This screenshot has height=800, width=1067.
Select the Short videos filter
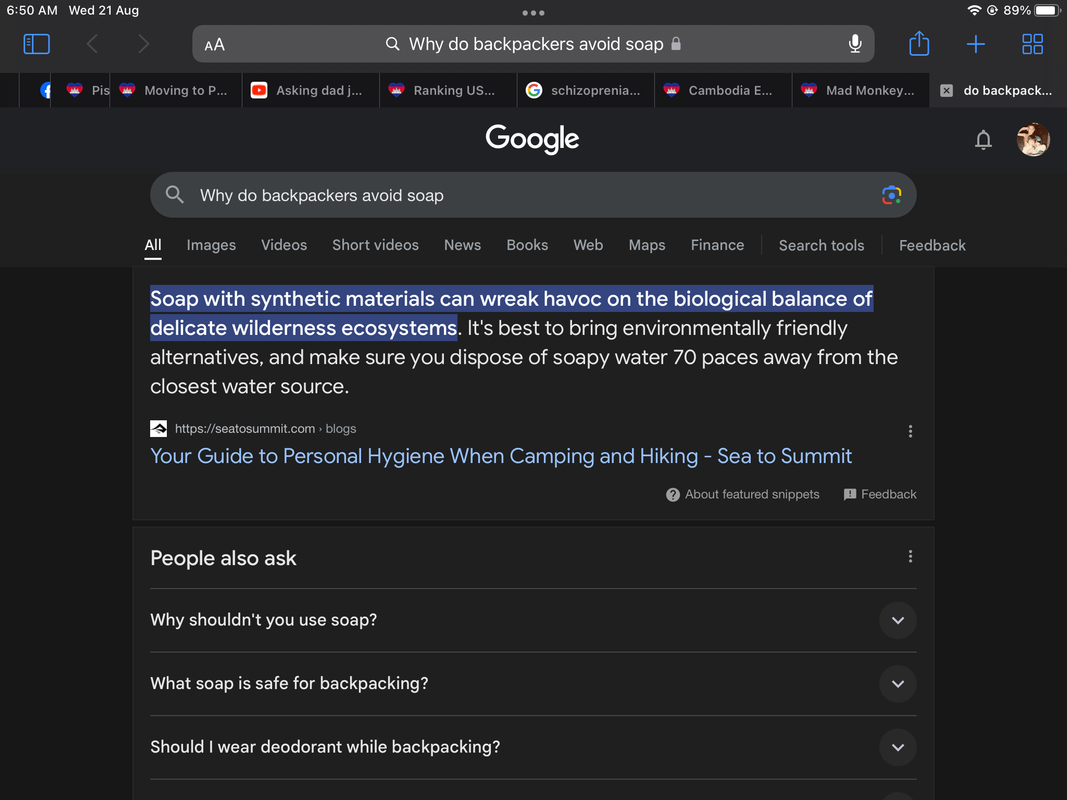coord(375,245)
